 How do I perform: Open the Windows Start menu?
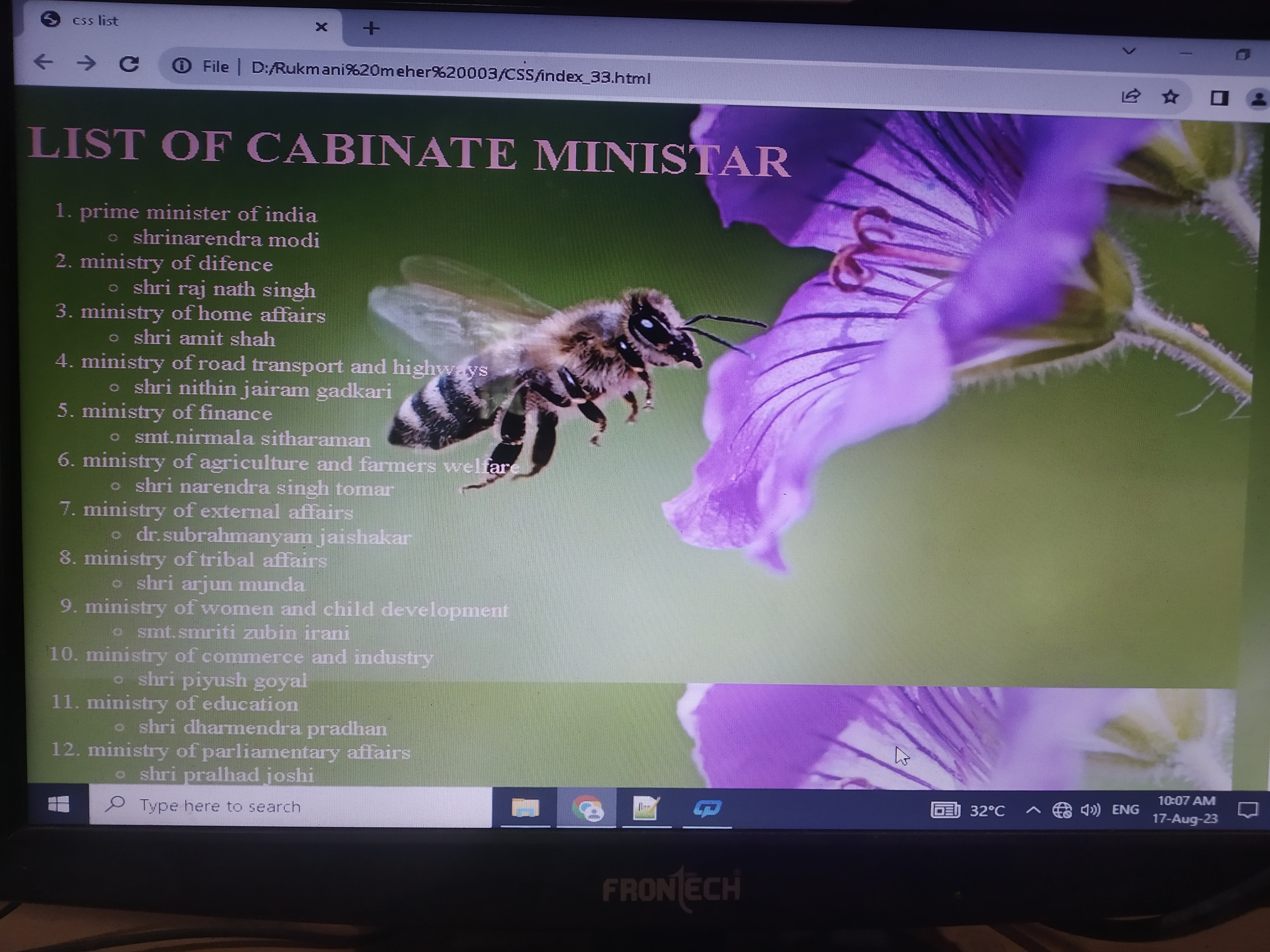tap(58, 804)
